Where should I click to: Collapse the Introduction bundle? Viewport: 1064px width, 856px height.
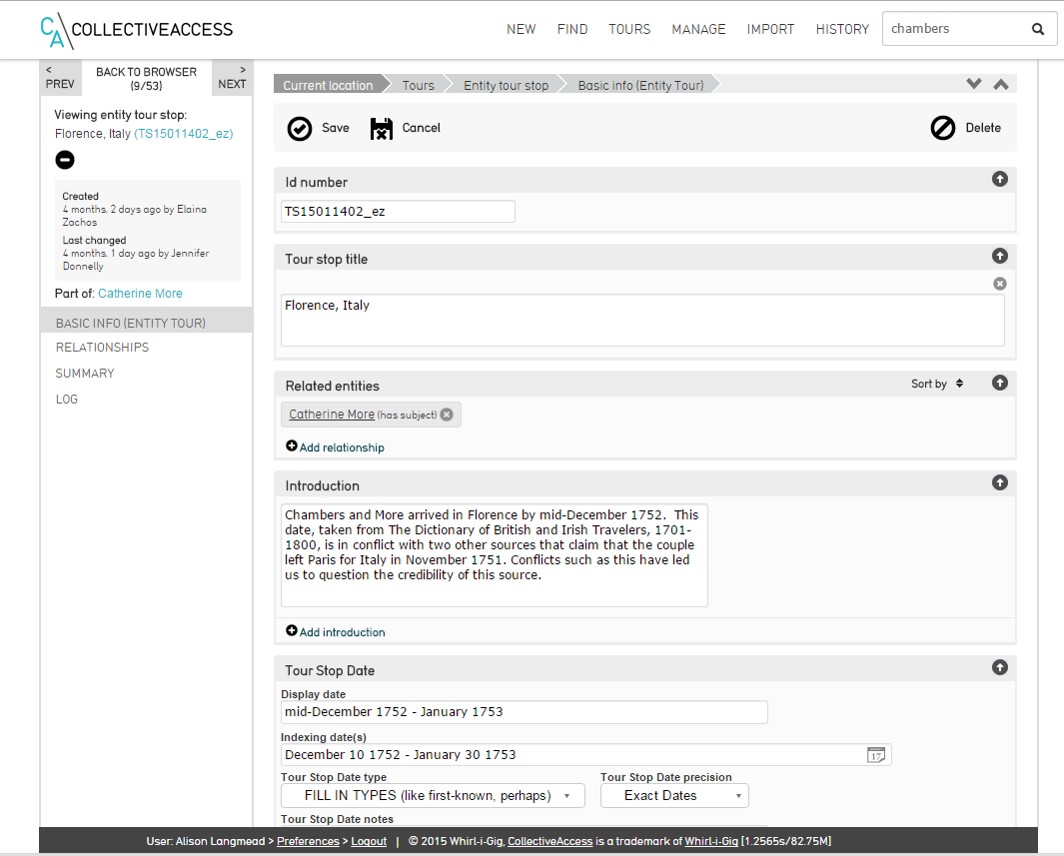coord(1000,483)
